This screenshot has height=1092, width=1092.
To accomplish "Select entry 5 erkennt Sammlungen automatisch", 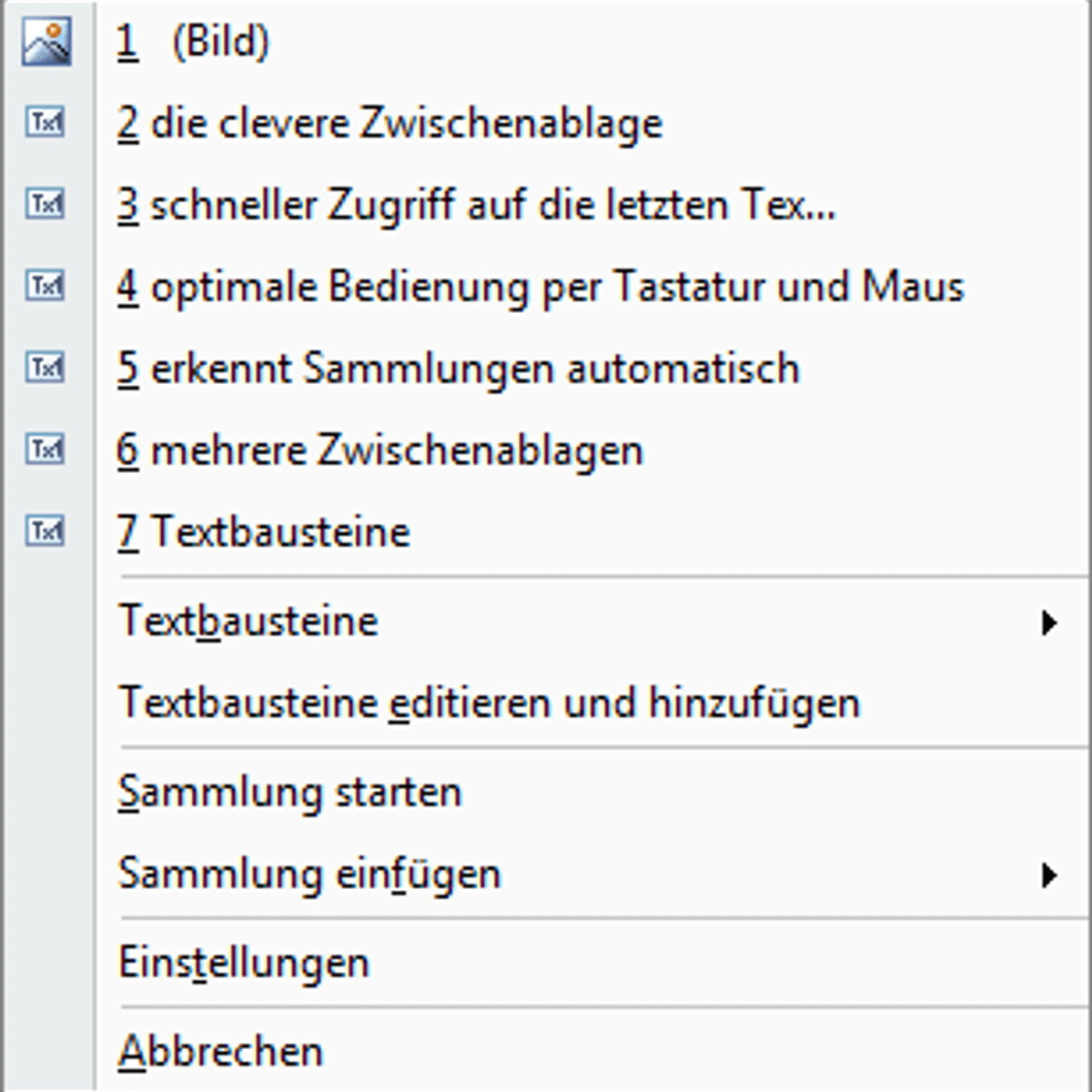I will pyautogui.click(x=460, y=368).
